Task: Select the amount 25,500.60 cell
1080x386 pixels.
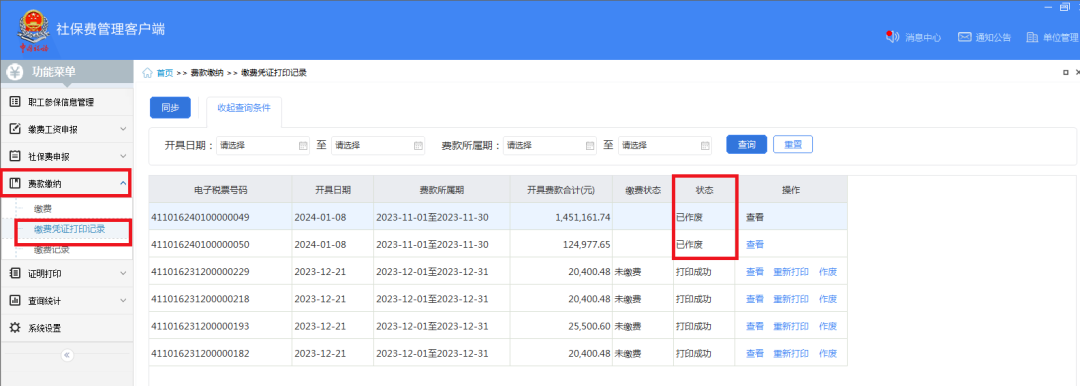Action: 561,326
